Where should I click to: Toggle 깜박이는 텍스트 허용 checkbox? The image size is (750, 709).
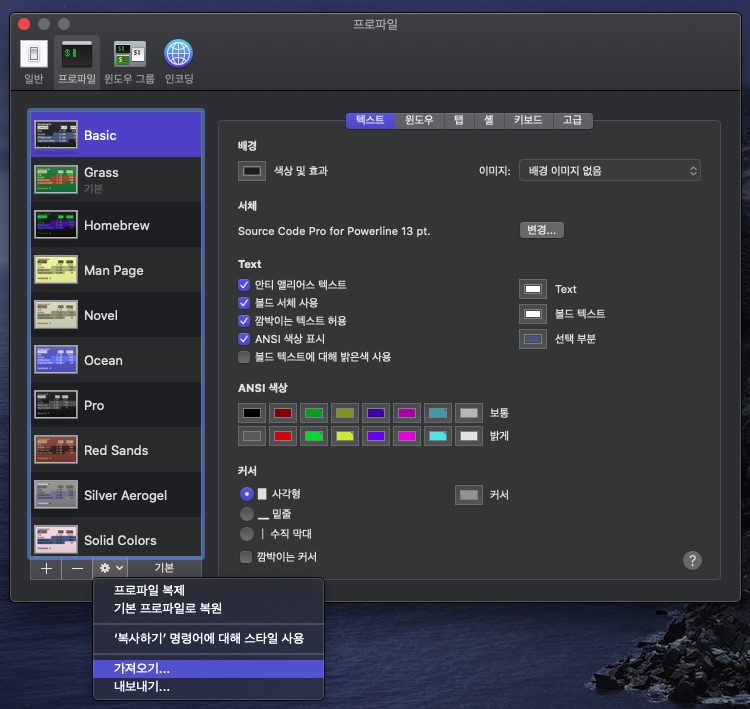(244, 321)
